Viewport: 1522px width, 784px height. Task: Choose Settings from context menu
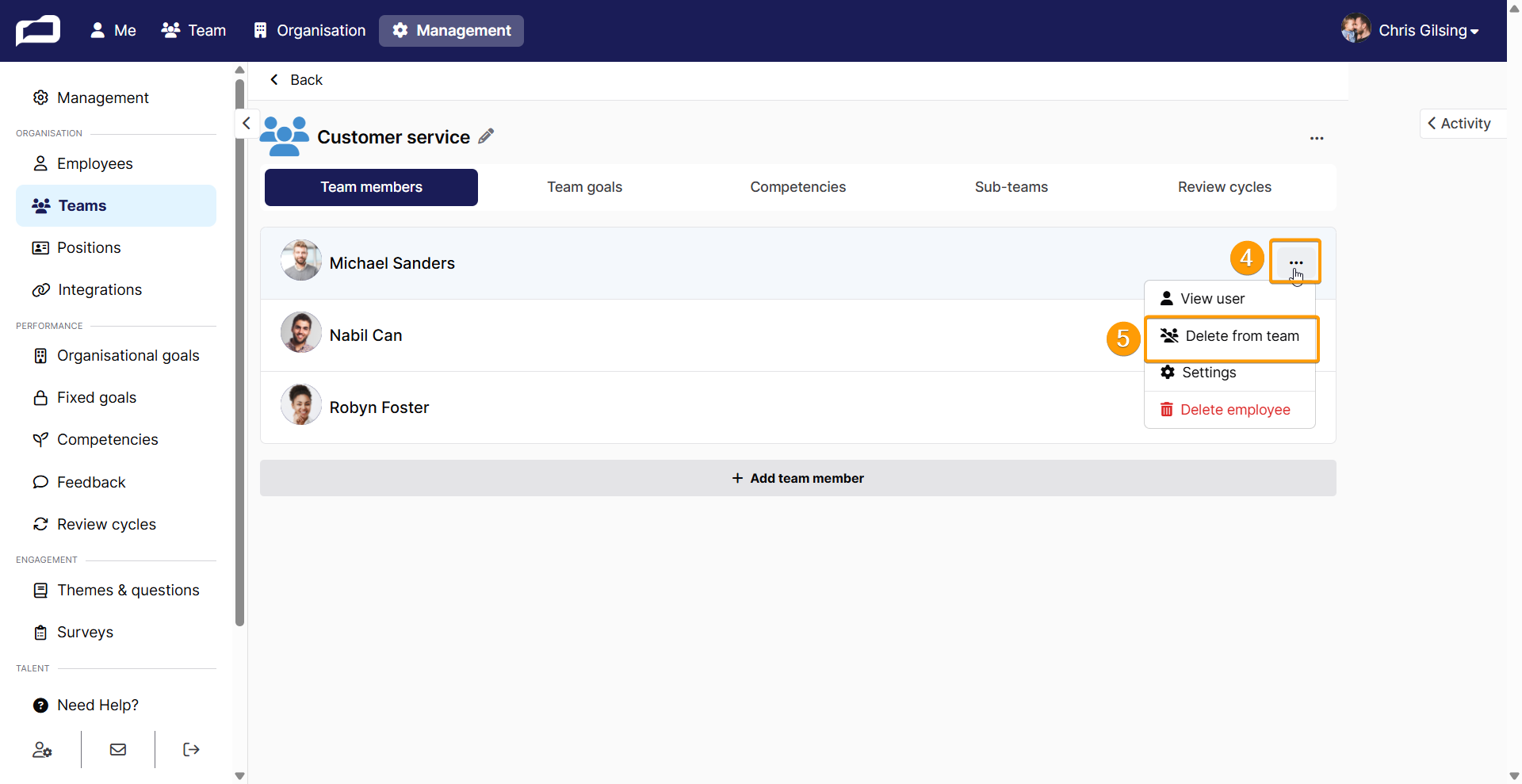1229,373
